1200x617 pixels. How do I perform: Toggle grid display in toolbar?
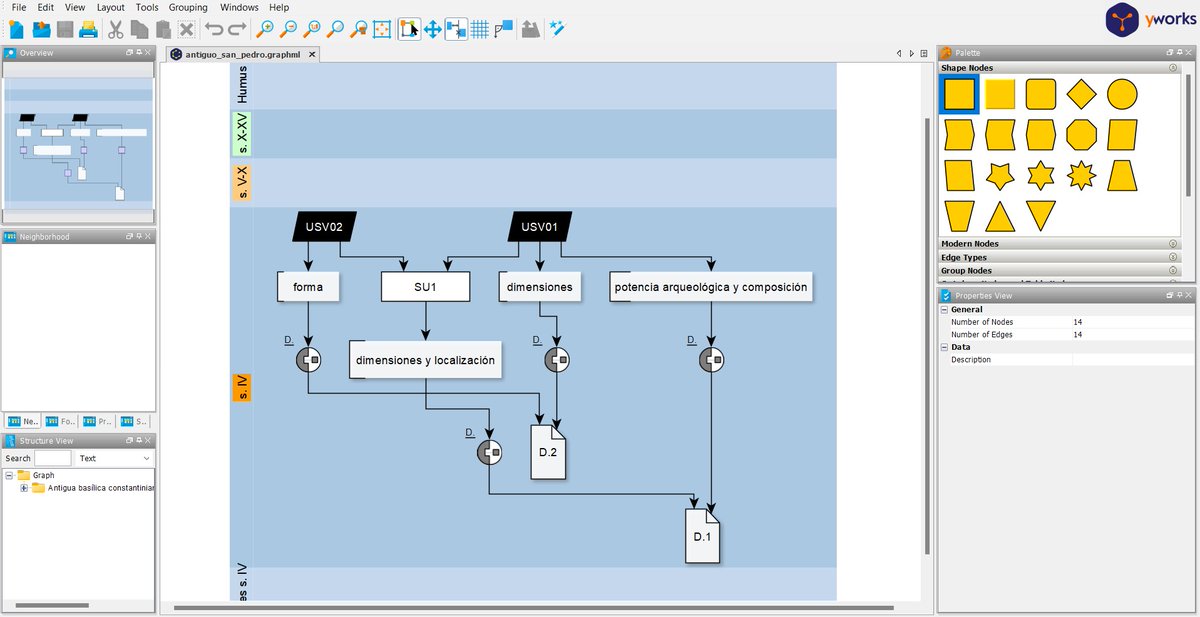pos(480,29)
